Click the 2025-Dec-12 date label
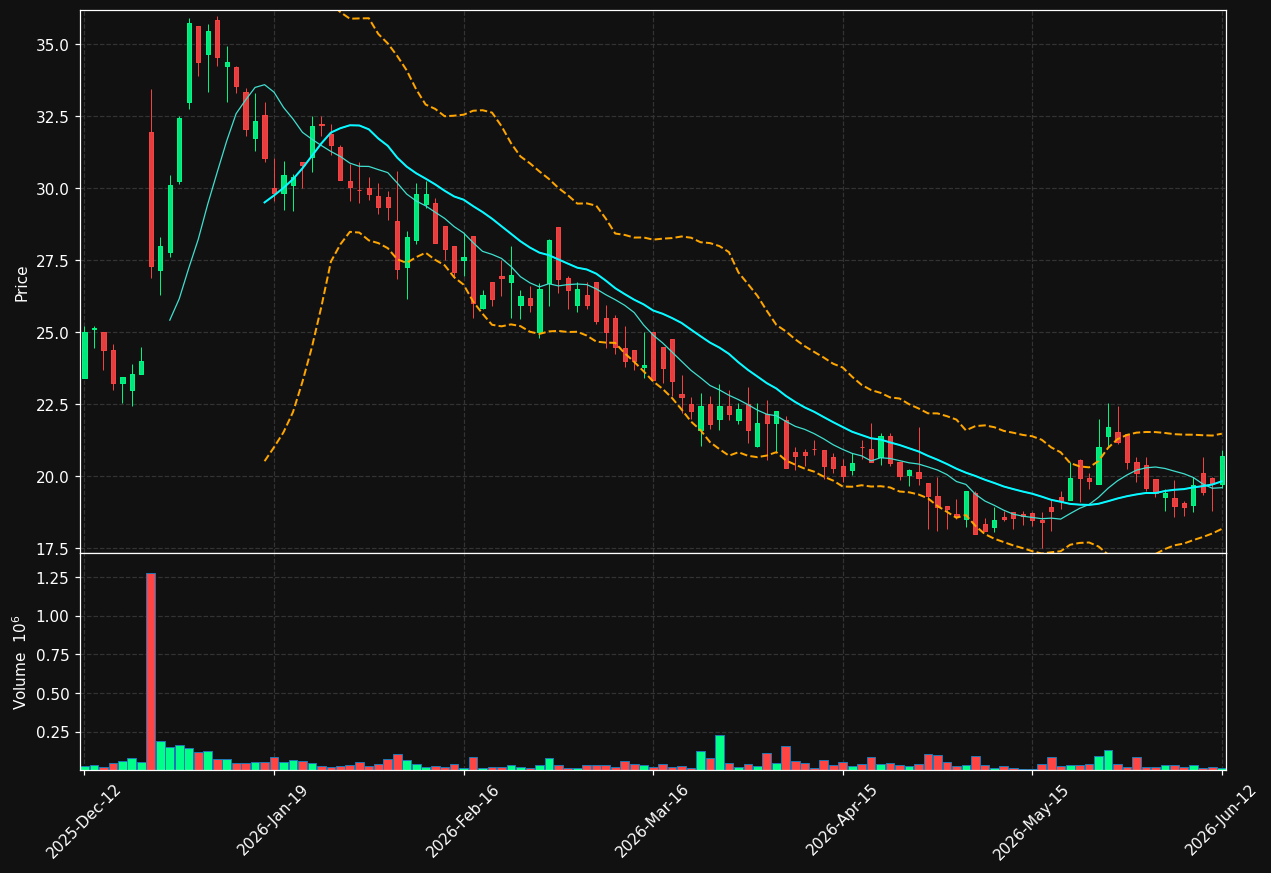Image resolution: width=1271 pixels, height=873 pixels. [84, 820]
